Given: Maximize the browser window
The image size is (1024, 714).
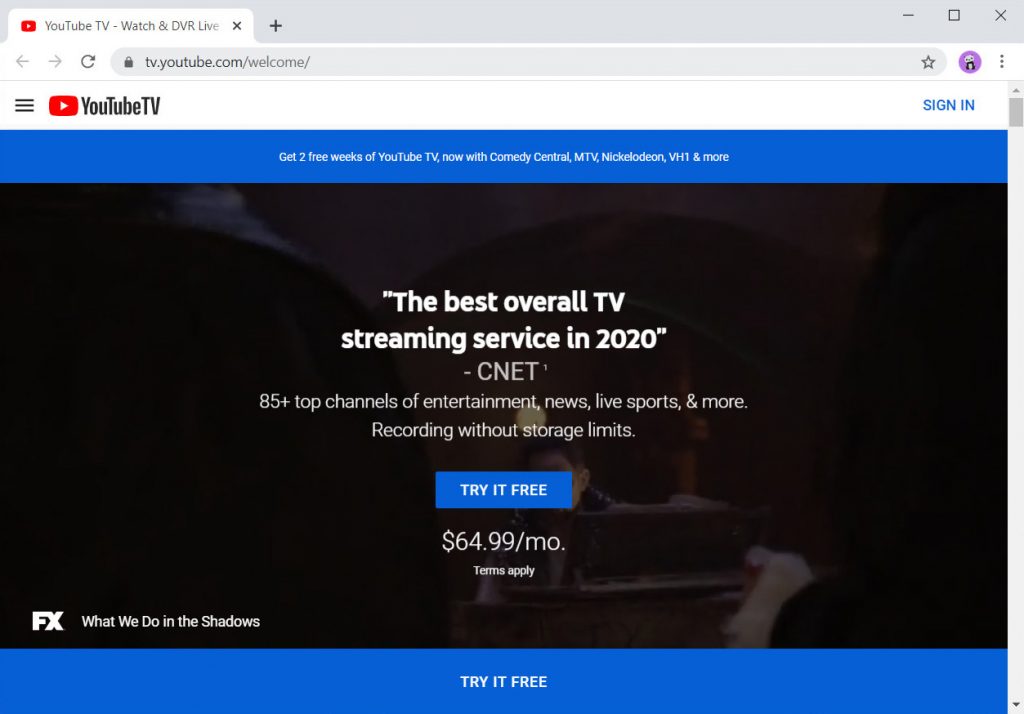Looking at the screenshot, I should point(954,15).
